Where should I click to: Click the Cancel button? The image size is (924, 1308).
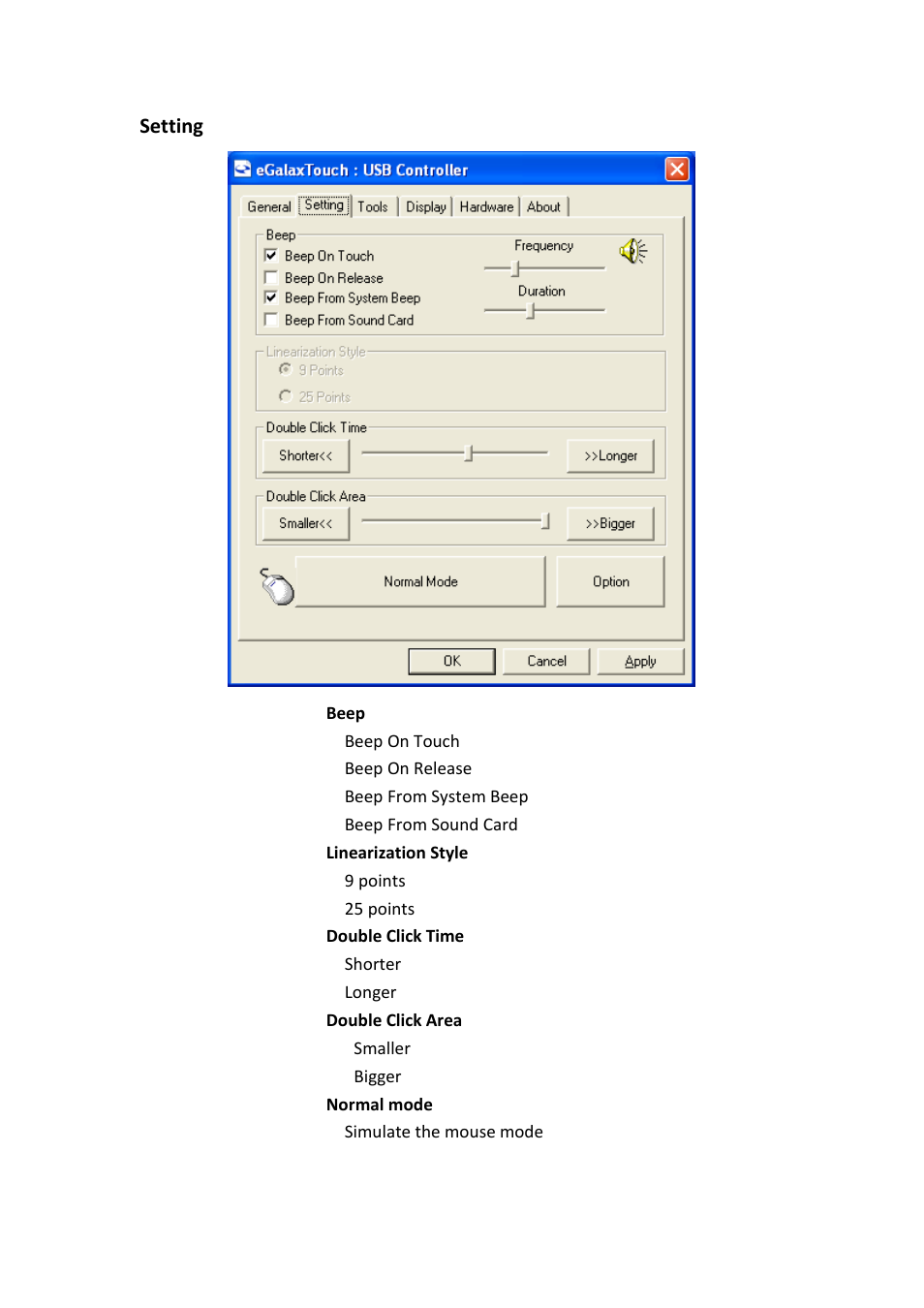(x=547, y=661)
